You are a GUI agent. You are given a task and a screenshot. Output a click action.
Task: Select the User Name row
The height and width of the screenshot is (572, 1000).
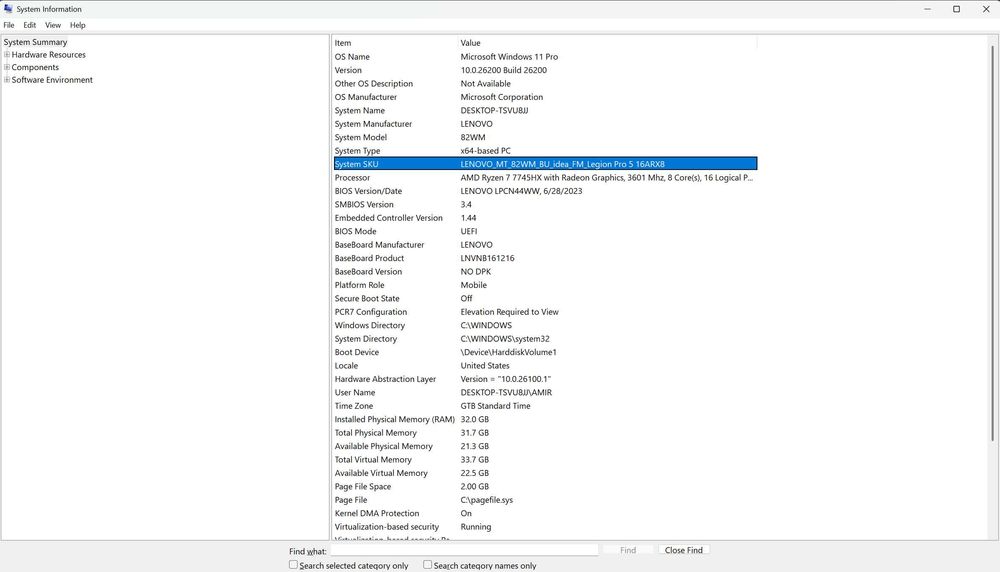point(545,392)
